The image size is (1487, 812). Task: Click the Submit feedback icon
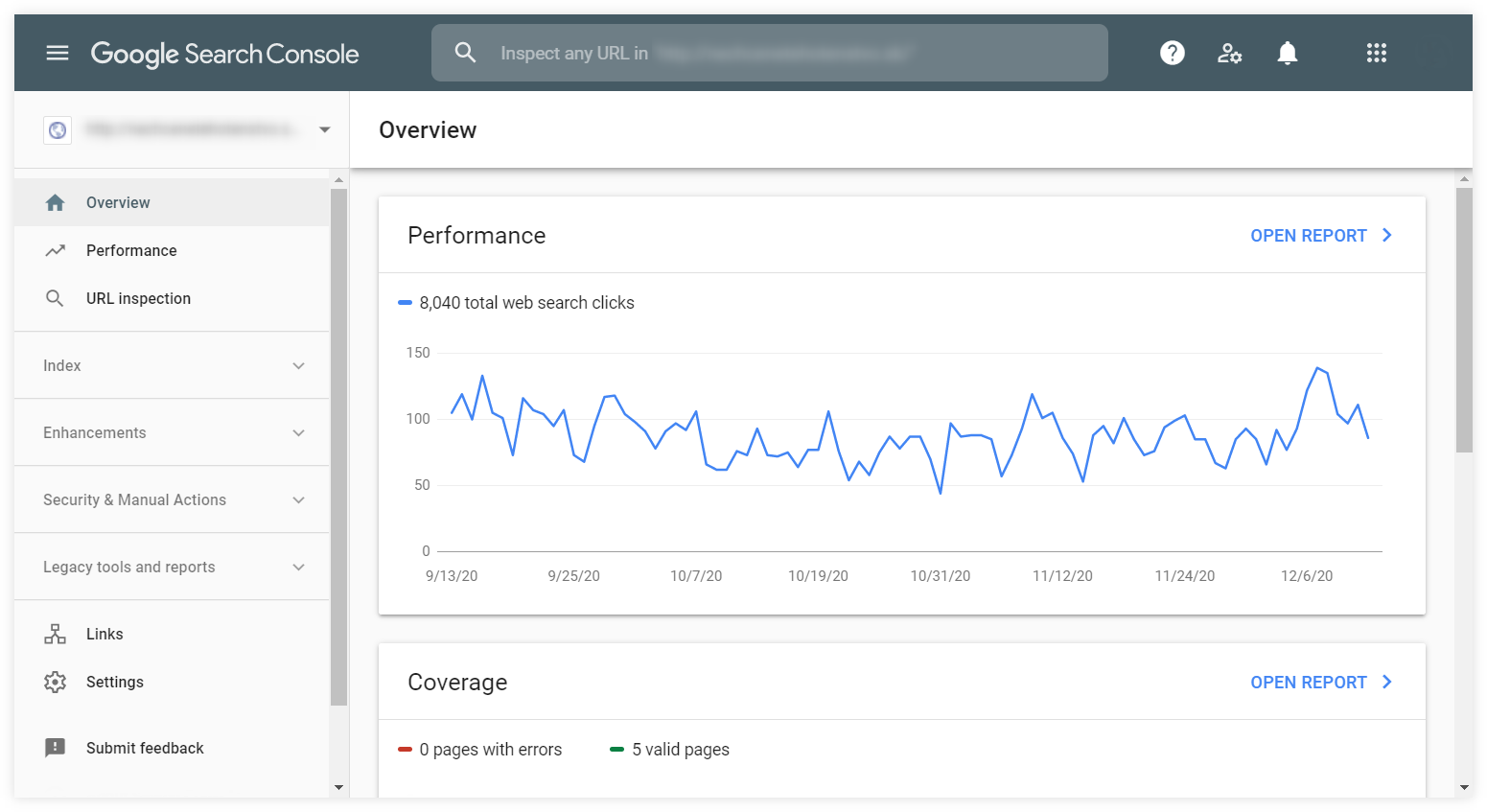point(55,748)
